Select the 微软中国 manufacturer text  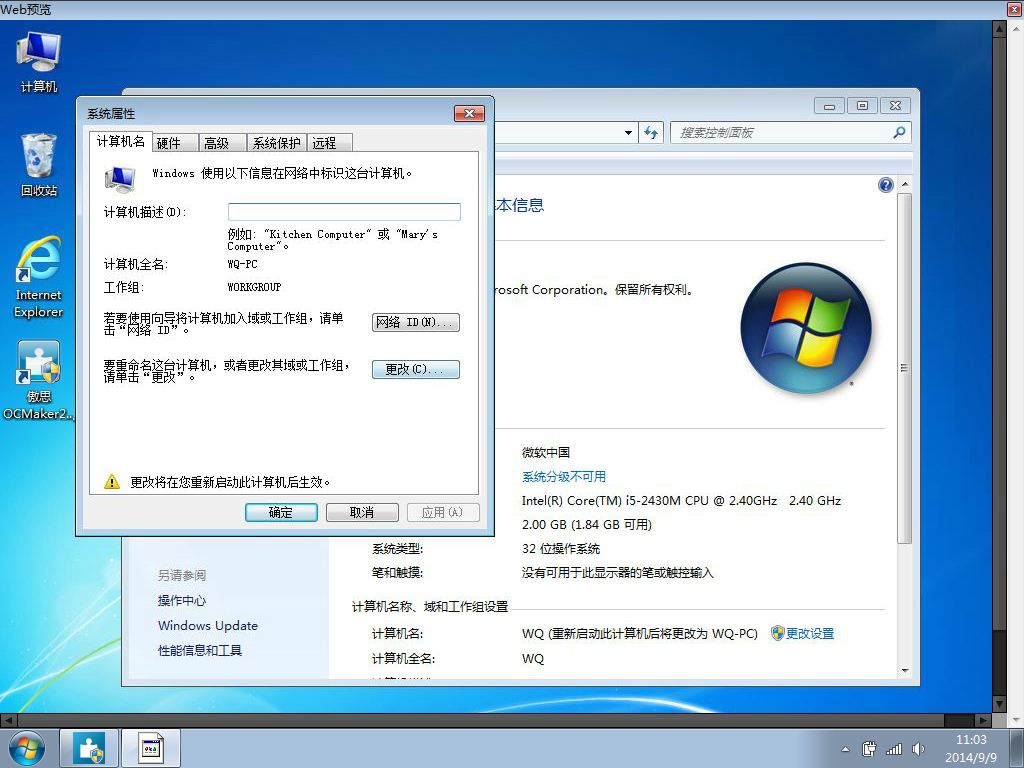click(546, 453)
